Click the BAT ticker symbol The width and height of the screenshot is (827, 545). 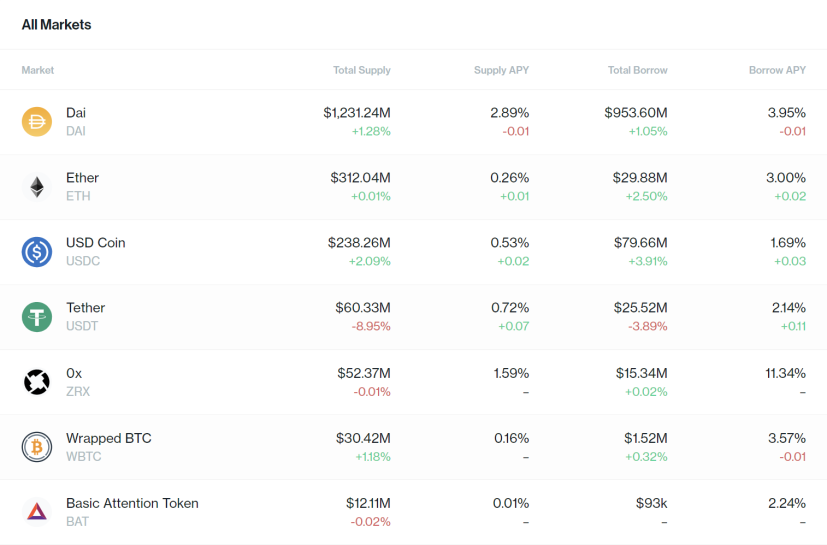(77, 521)
